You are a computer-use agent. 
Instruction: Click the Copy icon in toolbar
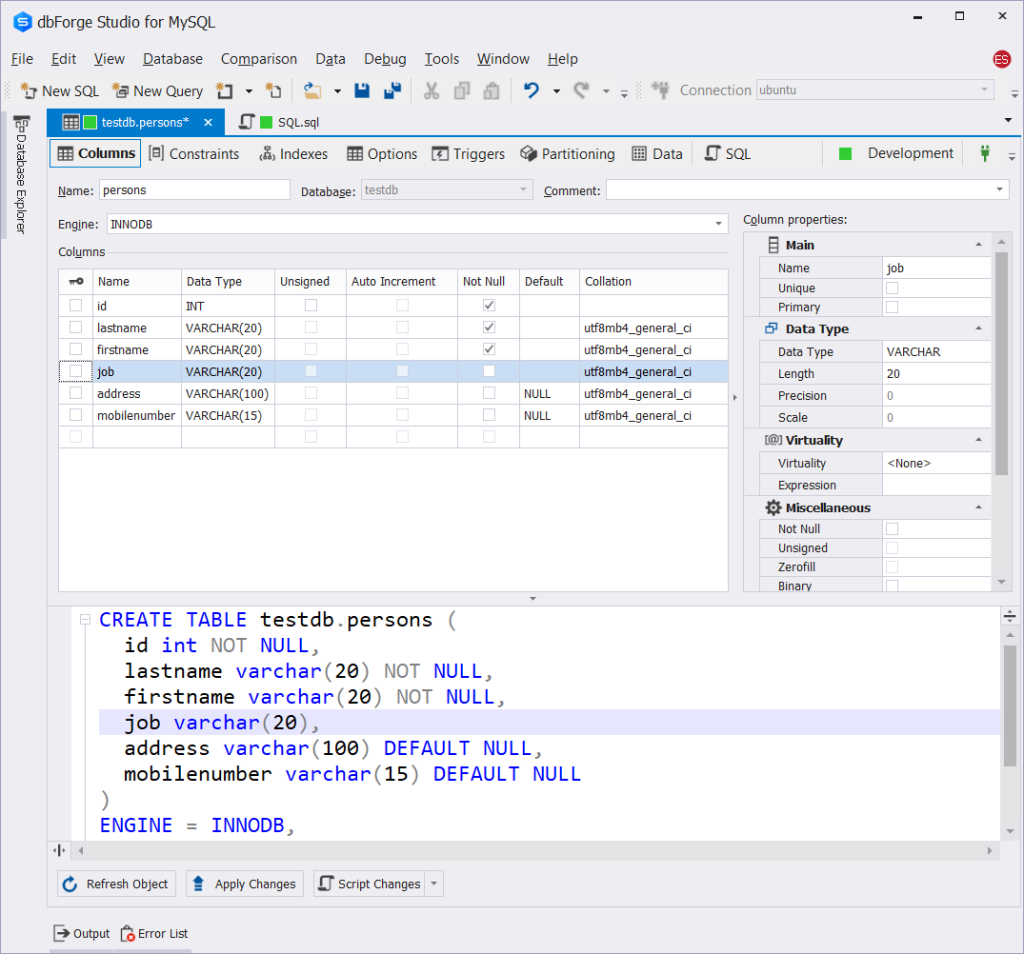click(x=462, y=91)
